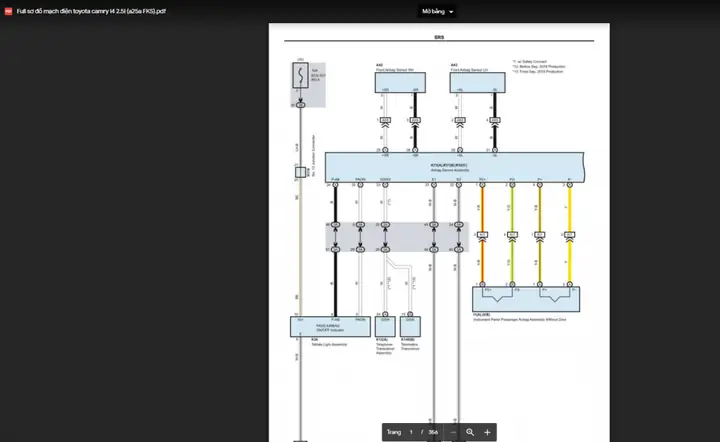Click the Instrument Panel Passenger Airbag Assembly block
Screen dimensions: 720x442
526,299
